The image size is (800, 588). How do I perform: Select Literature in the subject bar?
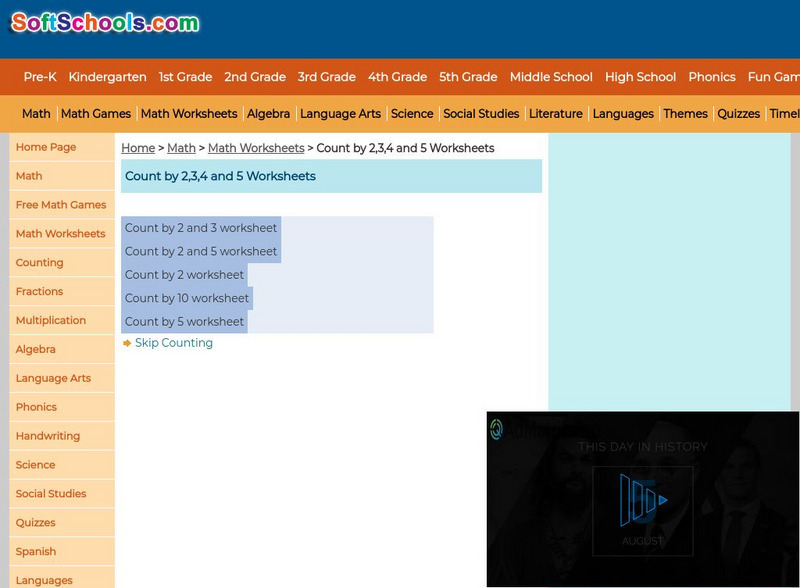click(556, 114)
